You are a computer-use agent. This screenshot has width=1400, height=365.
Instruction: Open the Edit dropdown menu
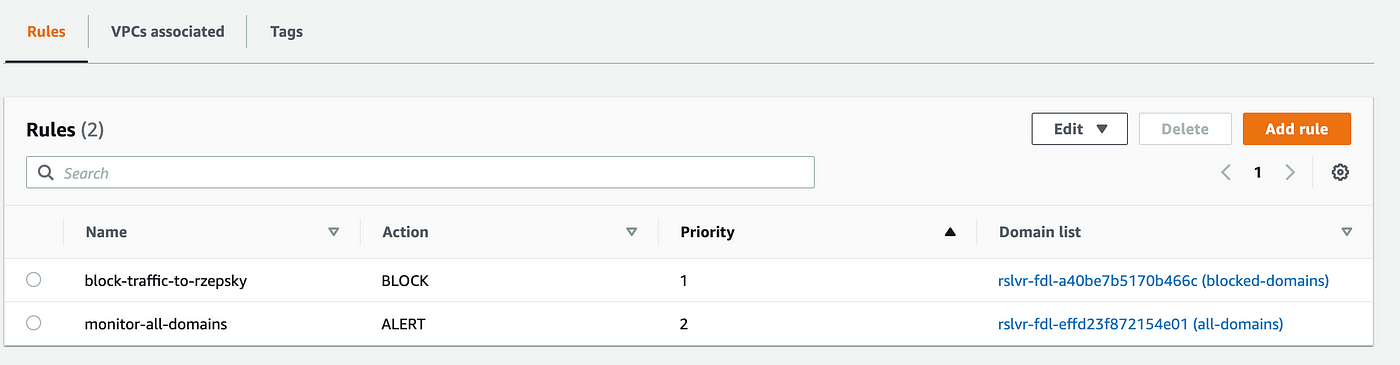coord(1080,129)
